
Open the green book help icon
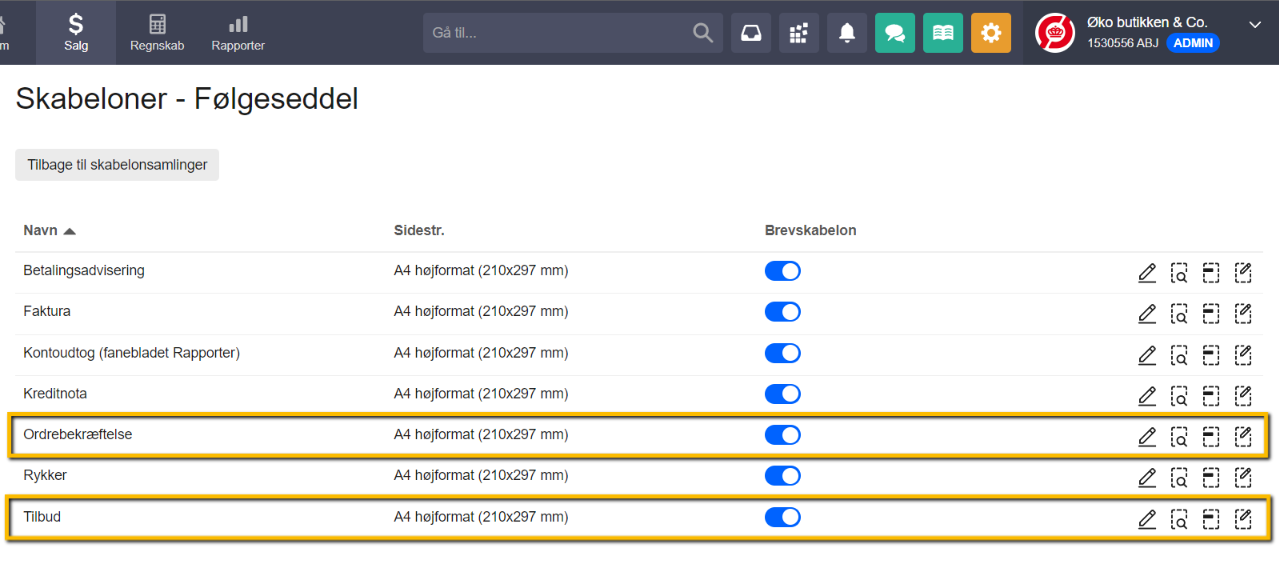(943, 33)
